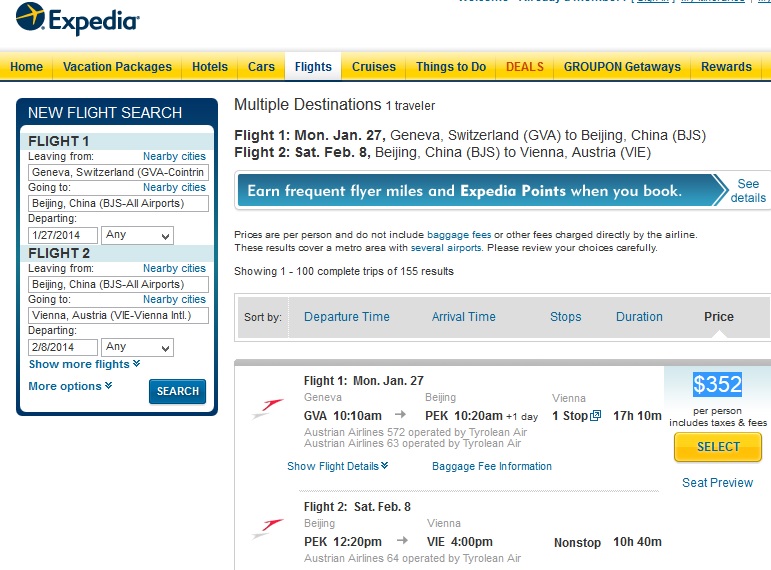Click the $352 price

click(717, 384)
